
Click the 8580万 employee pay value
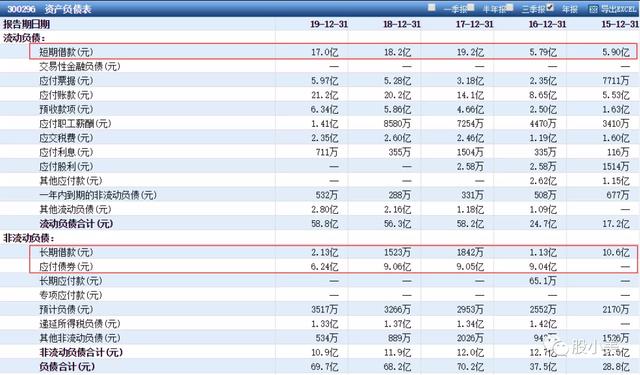point(398,124)
